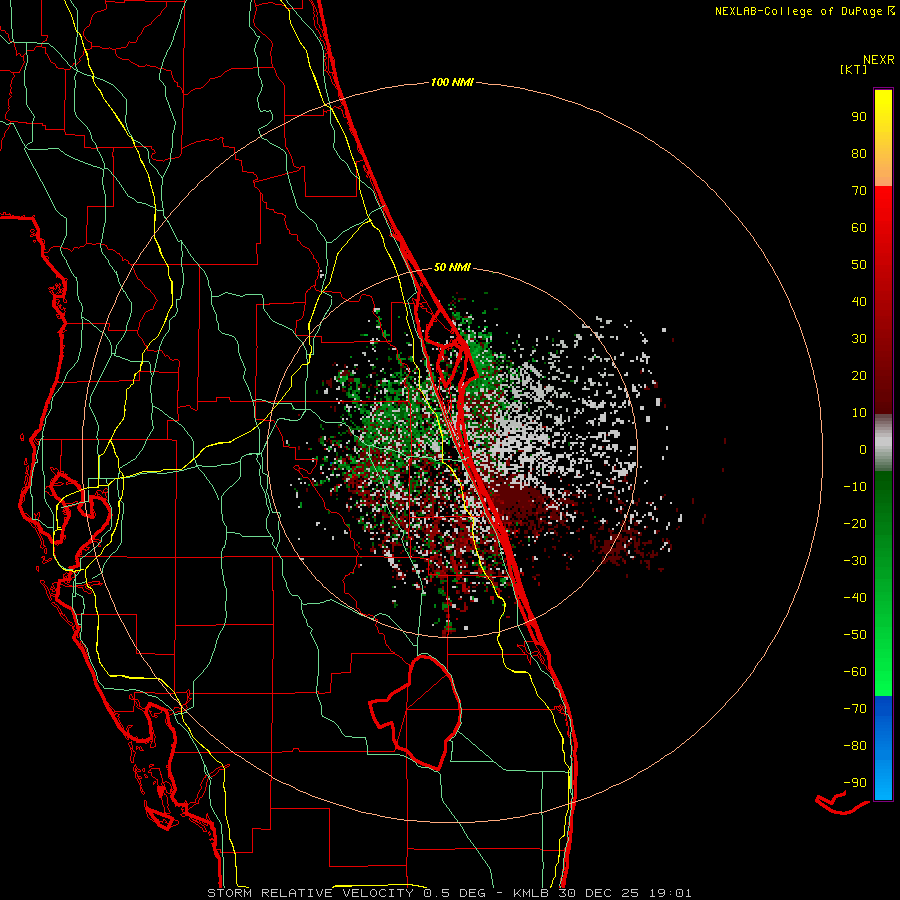
Task: Click the 50 value on the velocity scale
Action: click(x=859, y=265)
